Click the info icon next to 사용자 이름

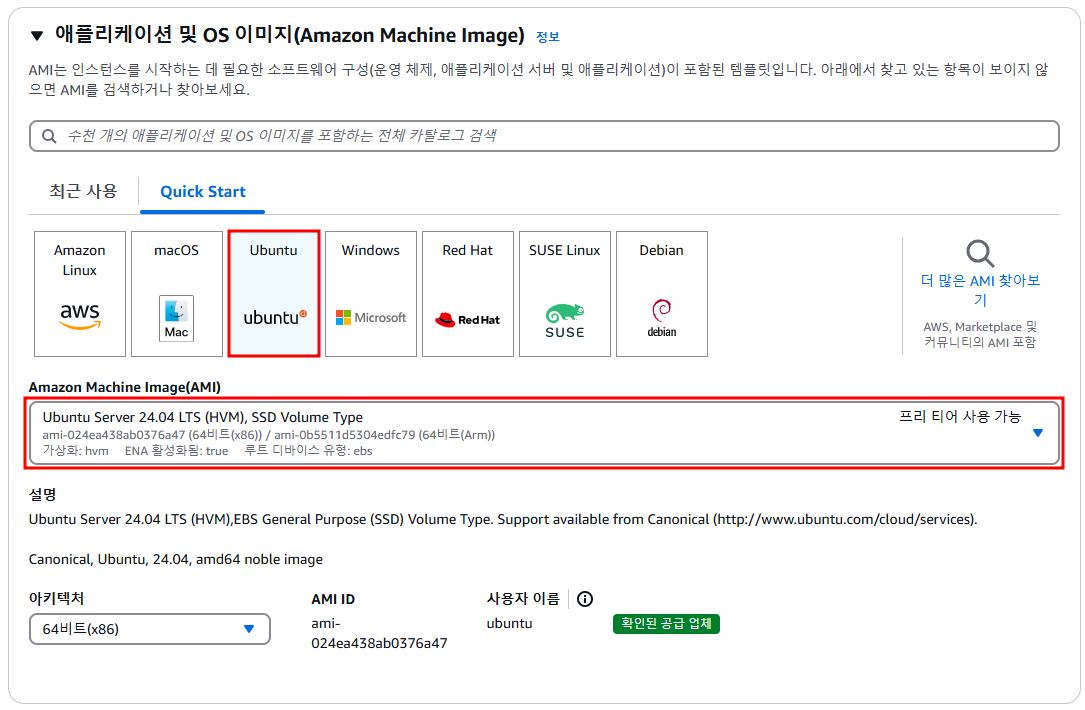[585, 599]
